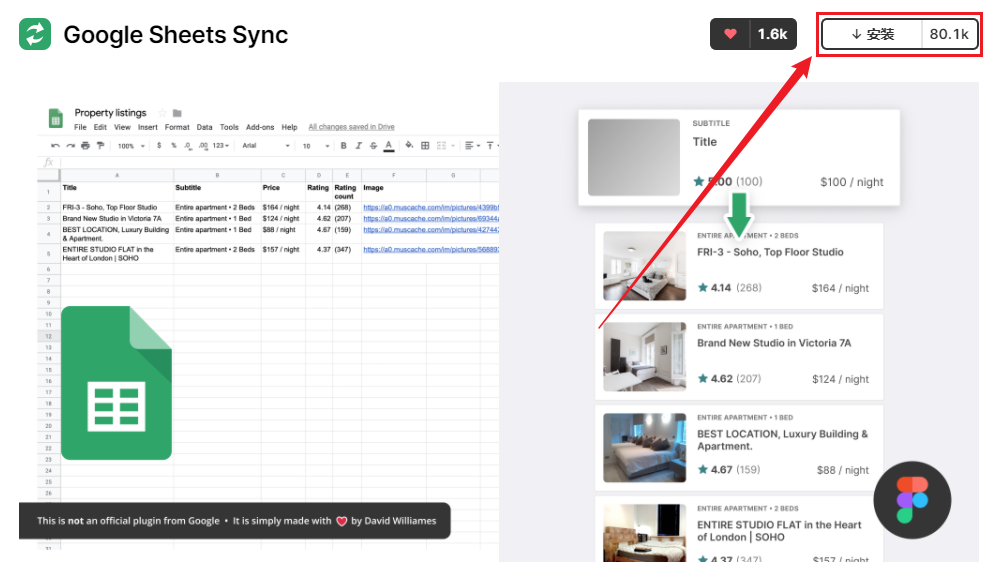Toggle italic formatting in the Sheets toolbar
The height and width of the screenshot is (575, 997).
[x=357, y=146]
